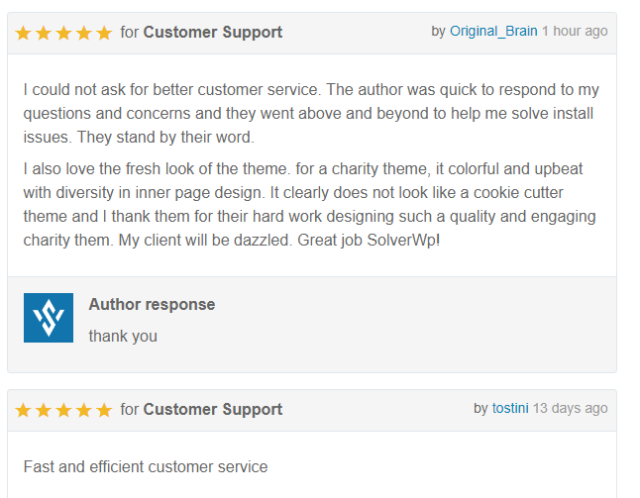
Task: Open the tostini user profile link
Action: click(510, 408)
